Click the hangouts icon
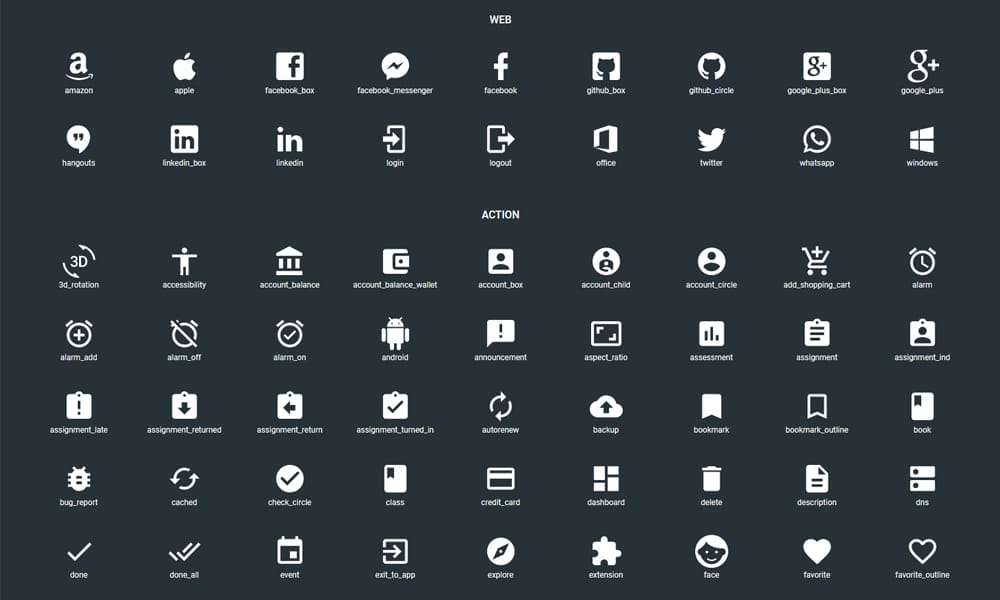 click(78, 139)
